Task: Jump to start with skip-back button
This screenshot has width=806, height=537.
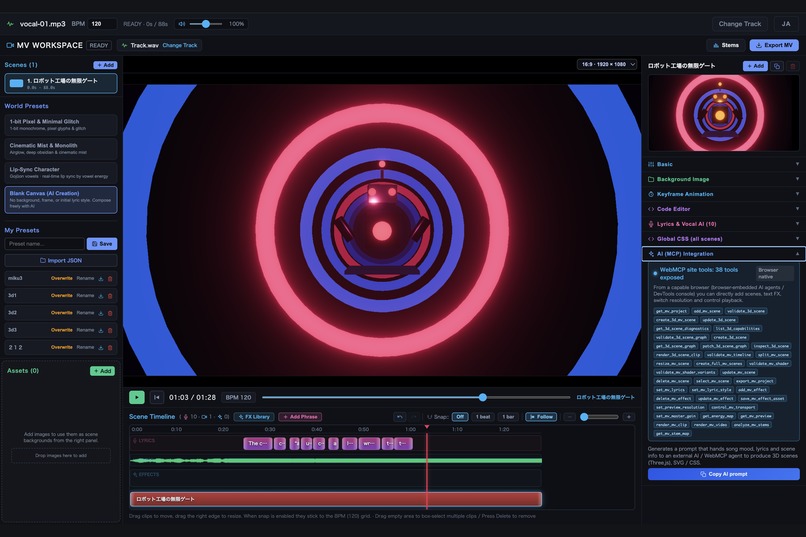Action: click(x=157, y=397)
